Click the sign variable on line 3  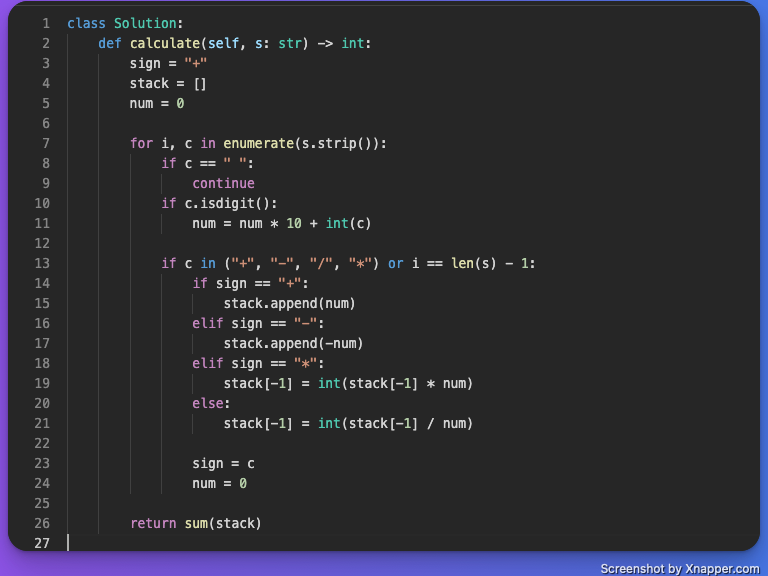click(x=145, y=64)
